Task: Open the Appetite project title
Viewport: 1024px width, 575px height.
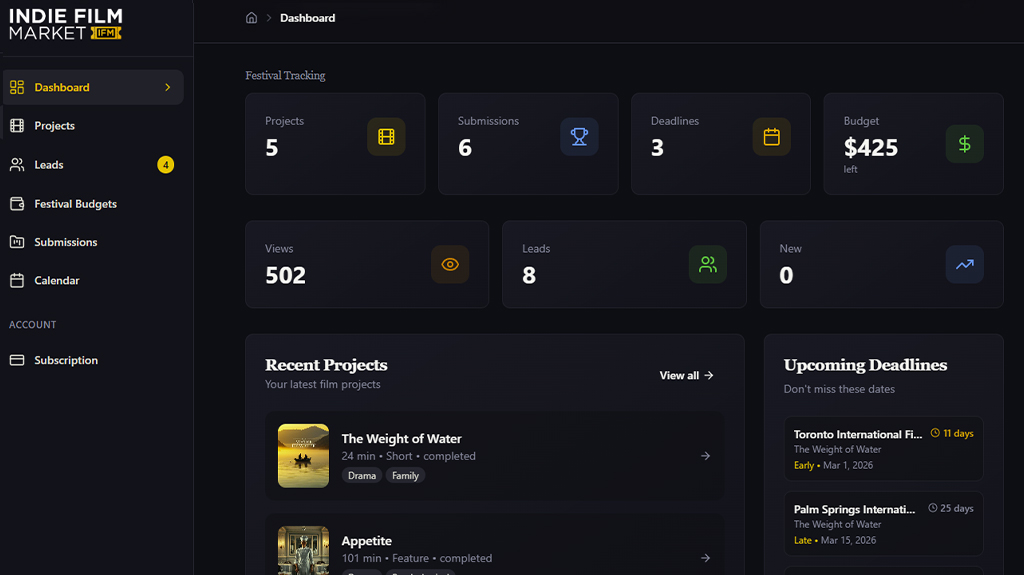Action: (366, 541)
